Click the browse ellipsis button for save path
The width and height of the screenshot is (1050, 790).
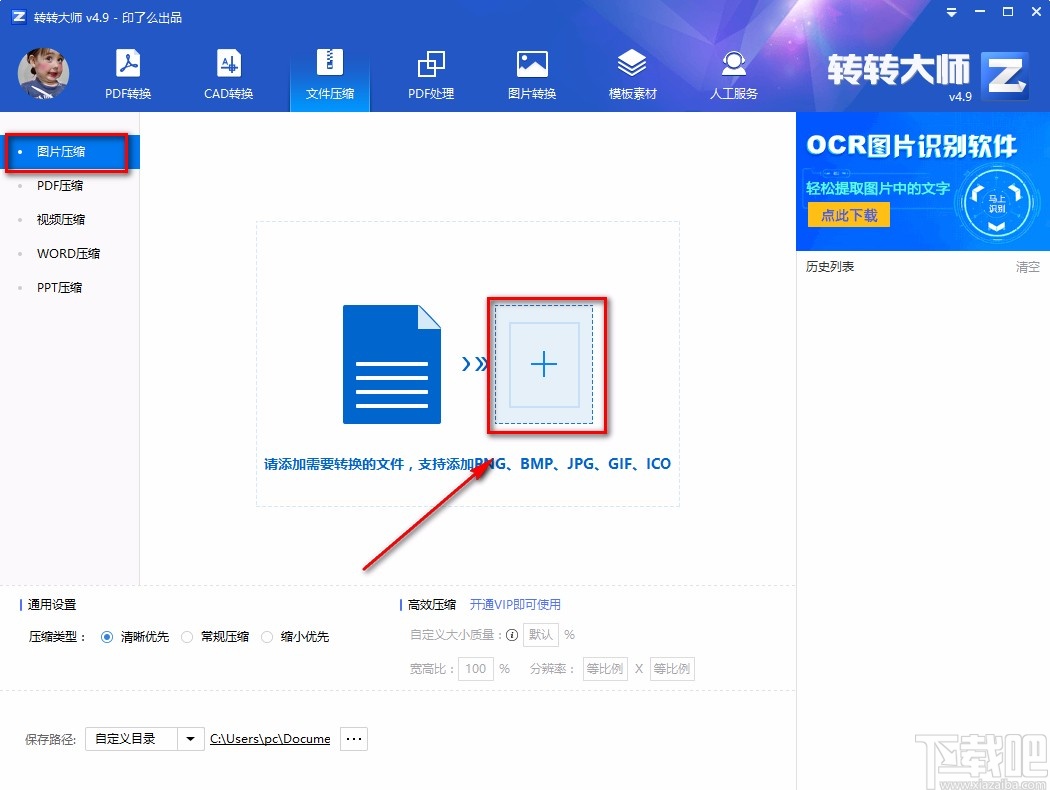353,738
